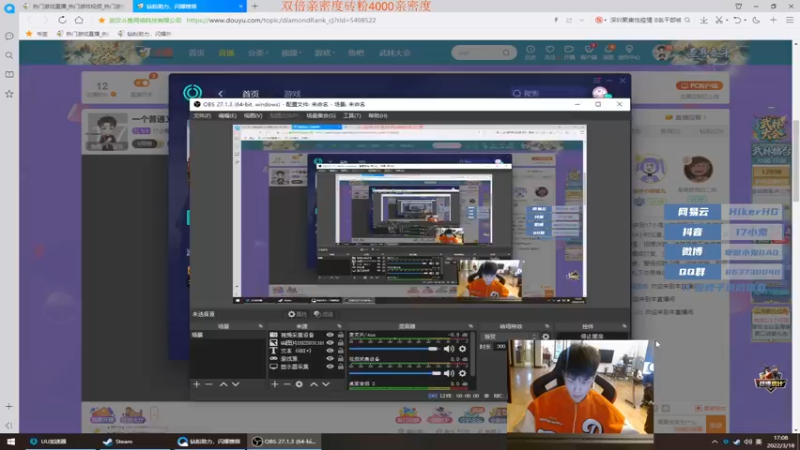Open OBS 编辑(E) menu
The image size is (800, 450).
[x=227, y=116]
